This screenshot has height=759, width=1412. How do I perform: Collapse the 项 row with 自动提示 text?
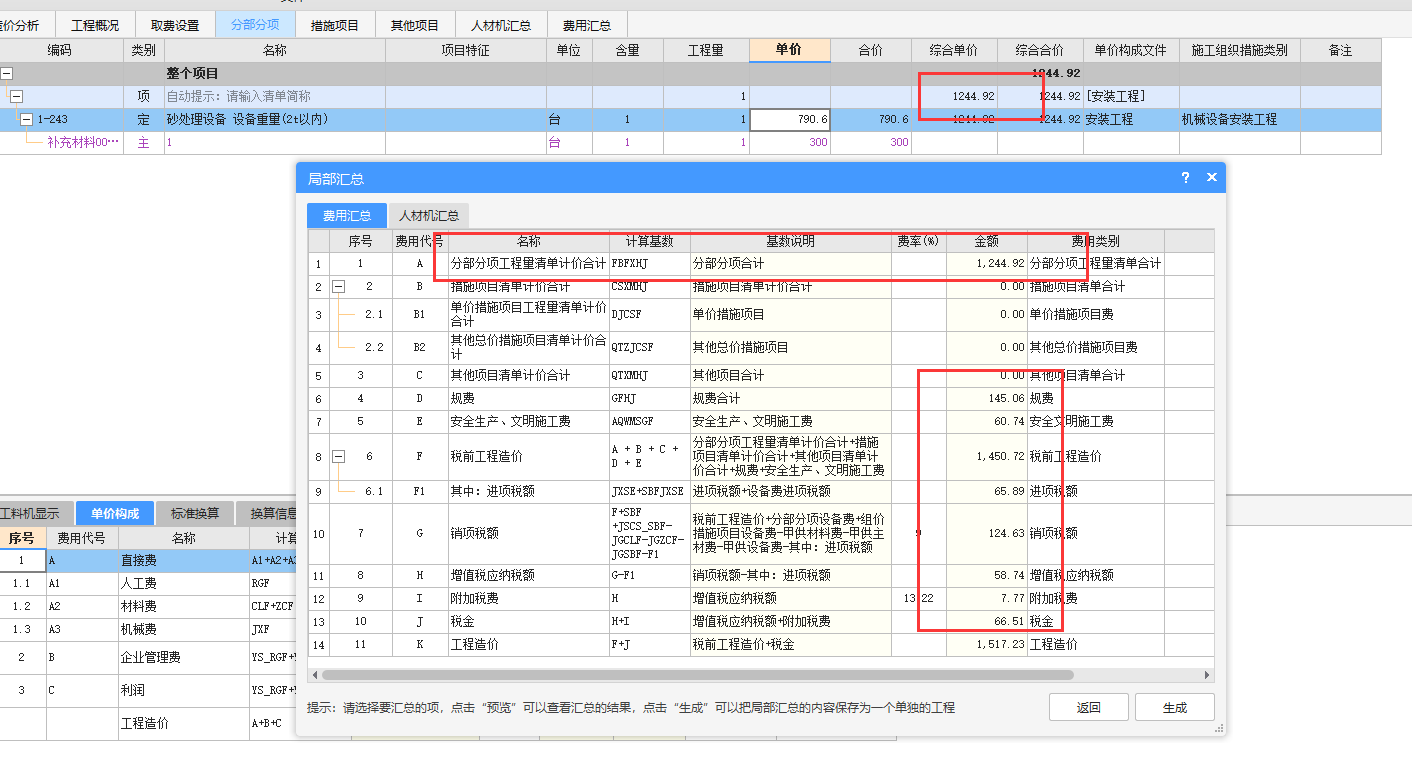16,97
